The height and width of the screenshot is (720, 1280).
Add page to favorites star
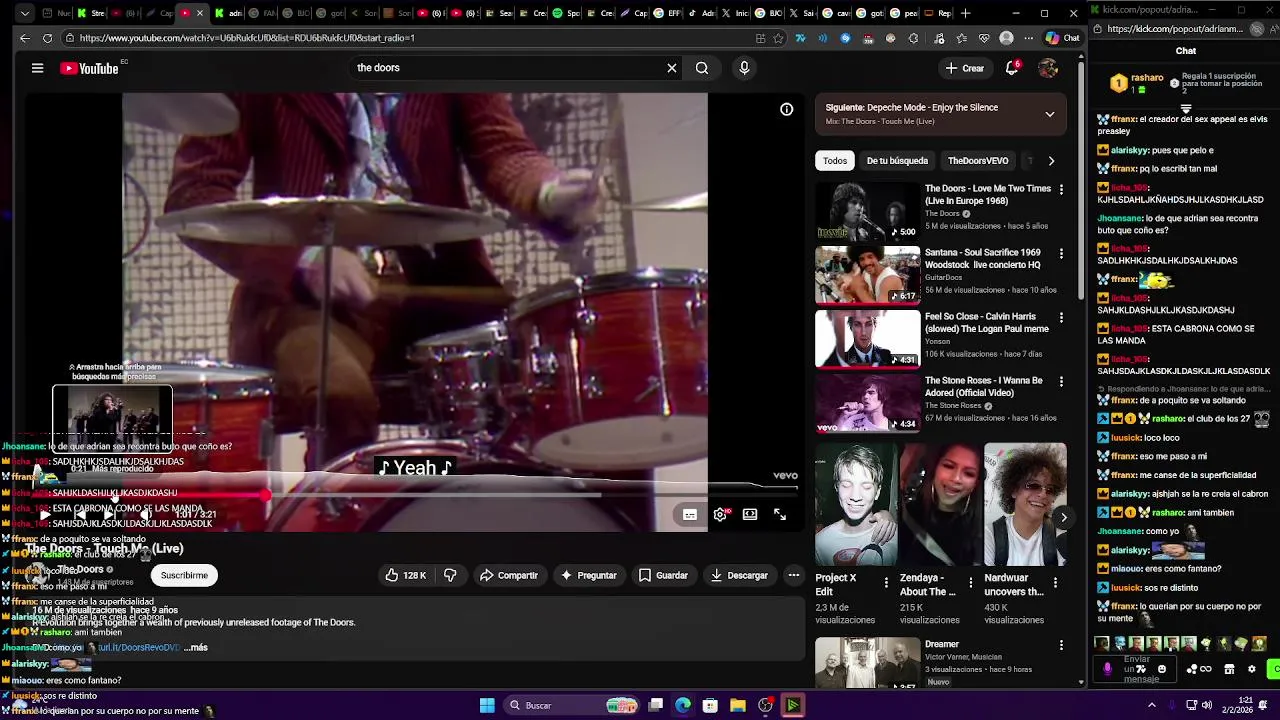(779, 38)
